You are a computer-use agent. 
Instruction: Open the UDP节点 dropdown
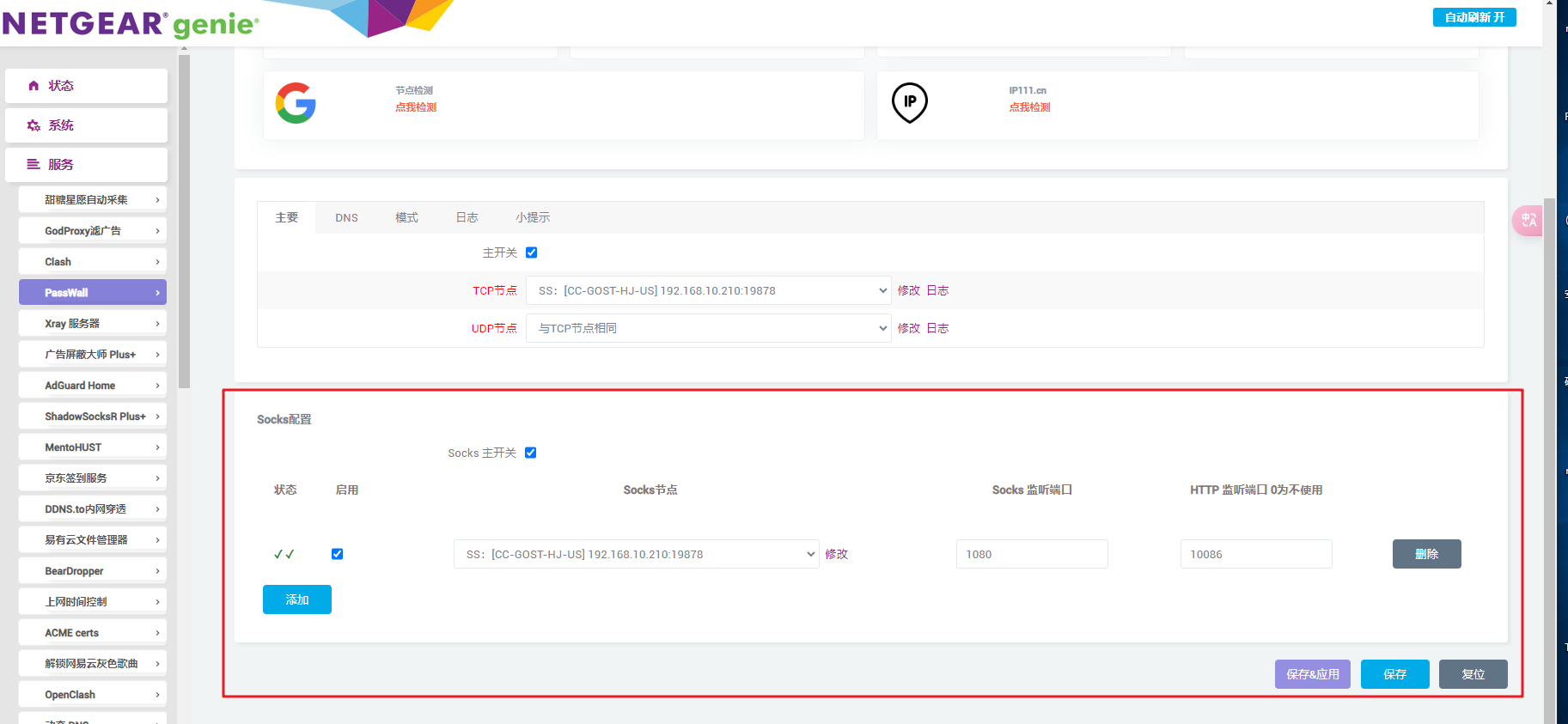[x=708, y=328]
